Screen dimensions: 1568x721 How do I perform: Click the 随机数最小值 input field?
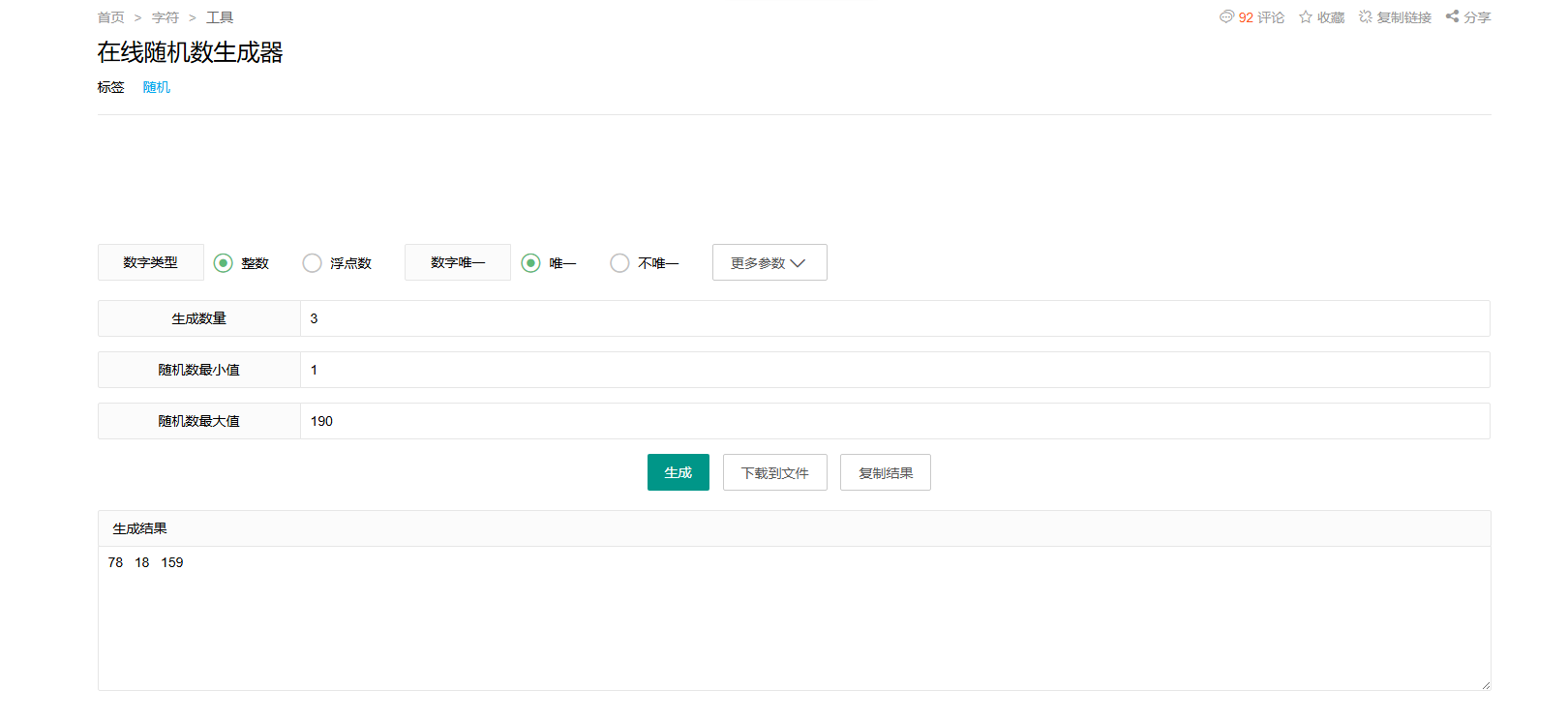[894, 370]
